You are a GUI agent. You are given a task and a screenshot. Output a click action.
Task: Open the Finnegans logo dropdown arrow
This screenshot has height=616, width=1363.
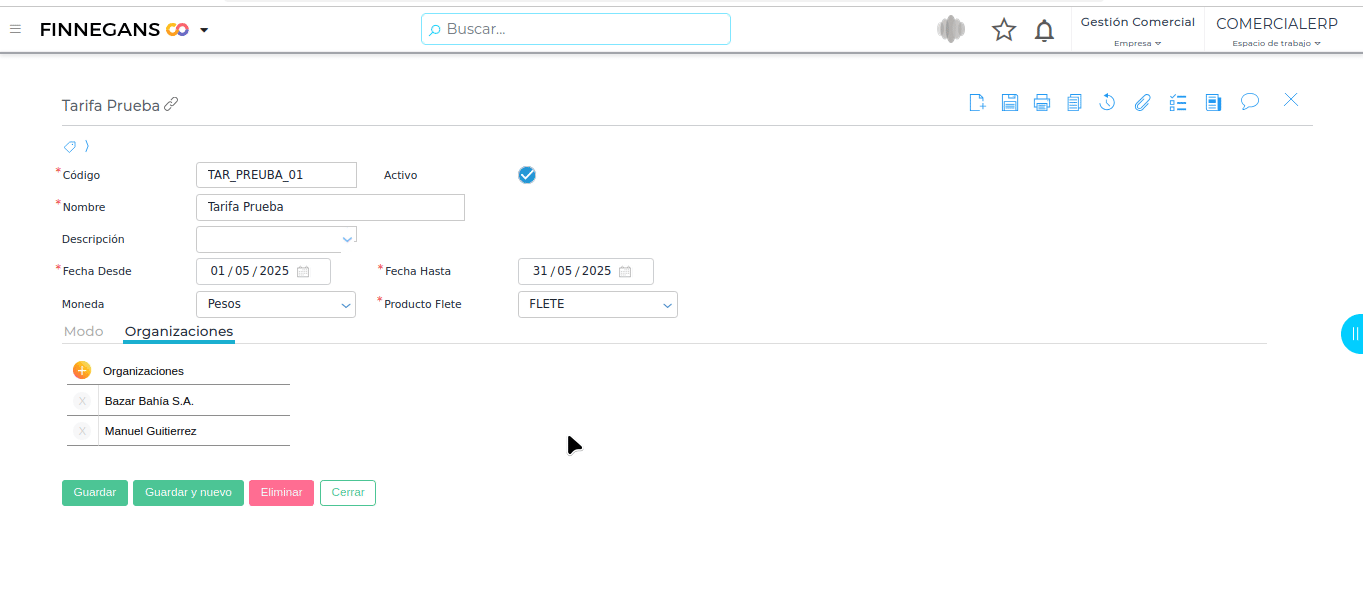204,30
